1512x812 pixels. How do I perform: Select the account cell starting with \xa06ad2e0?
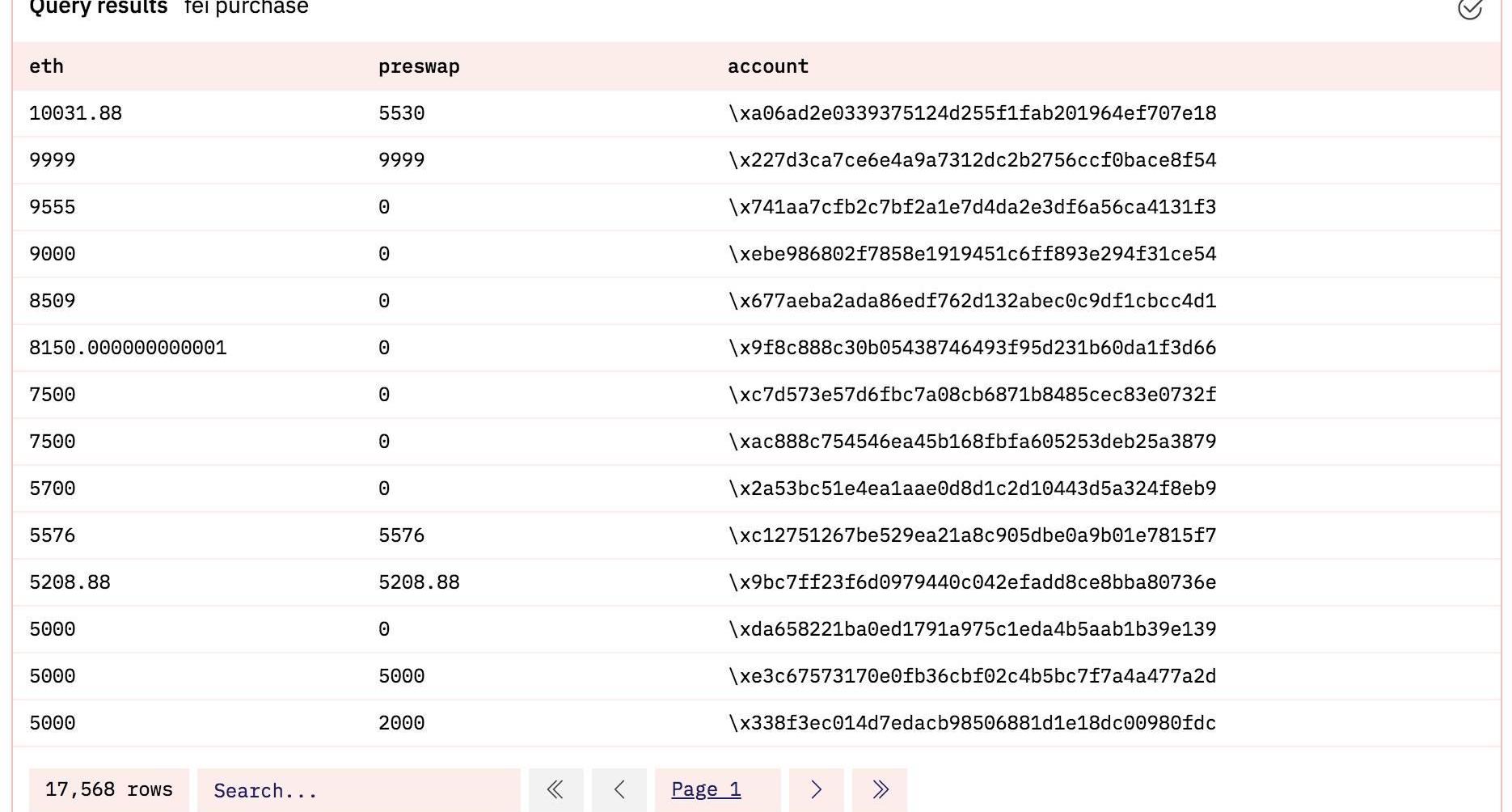tap(972, 113)
